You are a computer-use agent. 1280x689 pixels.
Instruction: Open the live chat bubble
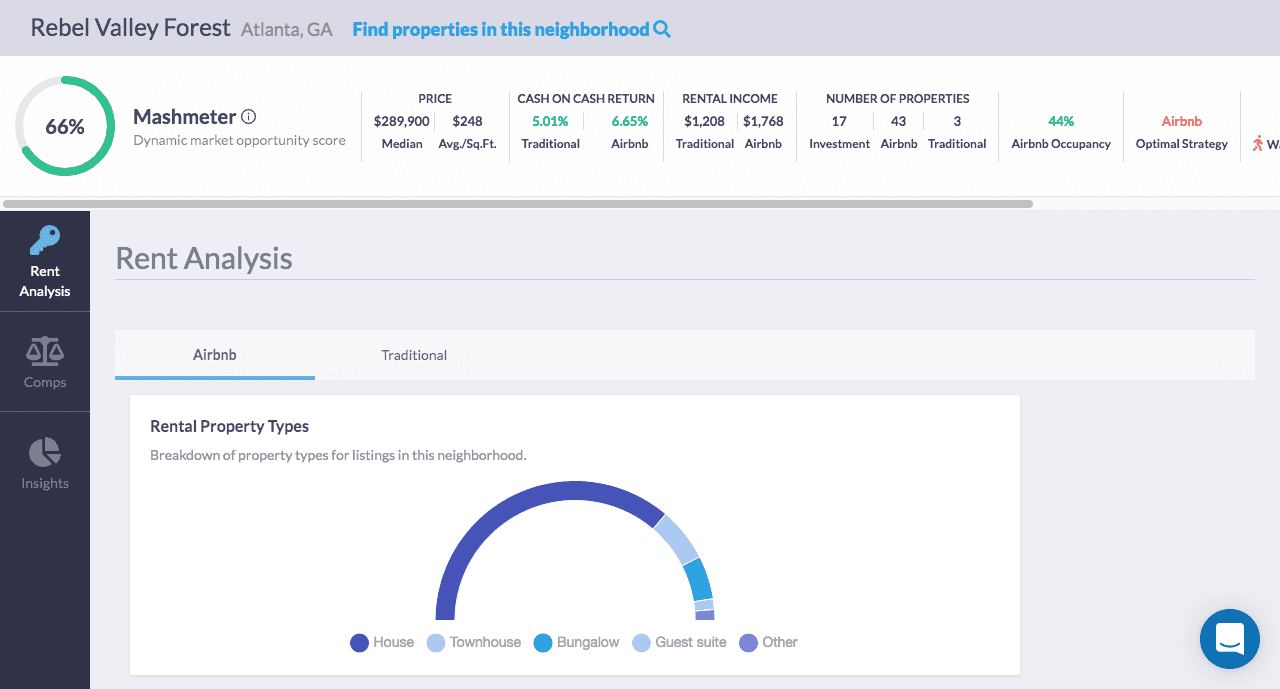tap(1229, 638)
